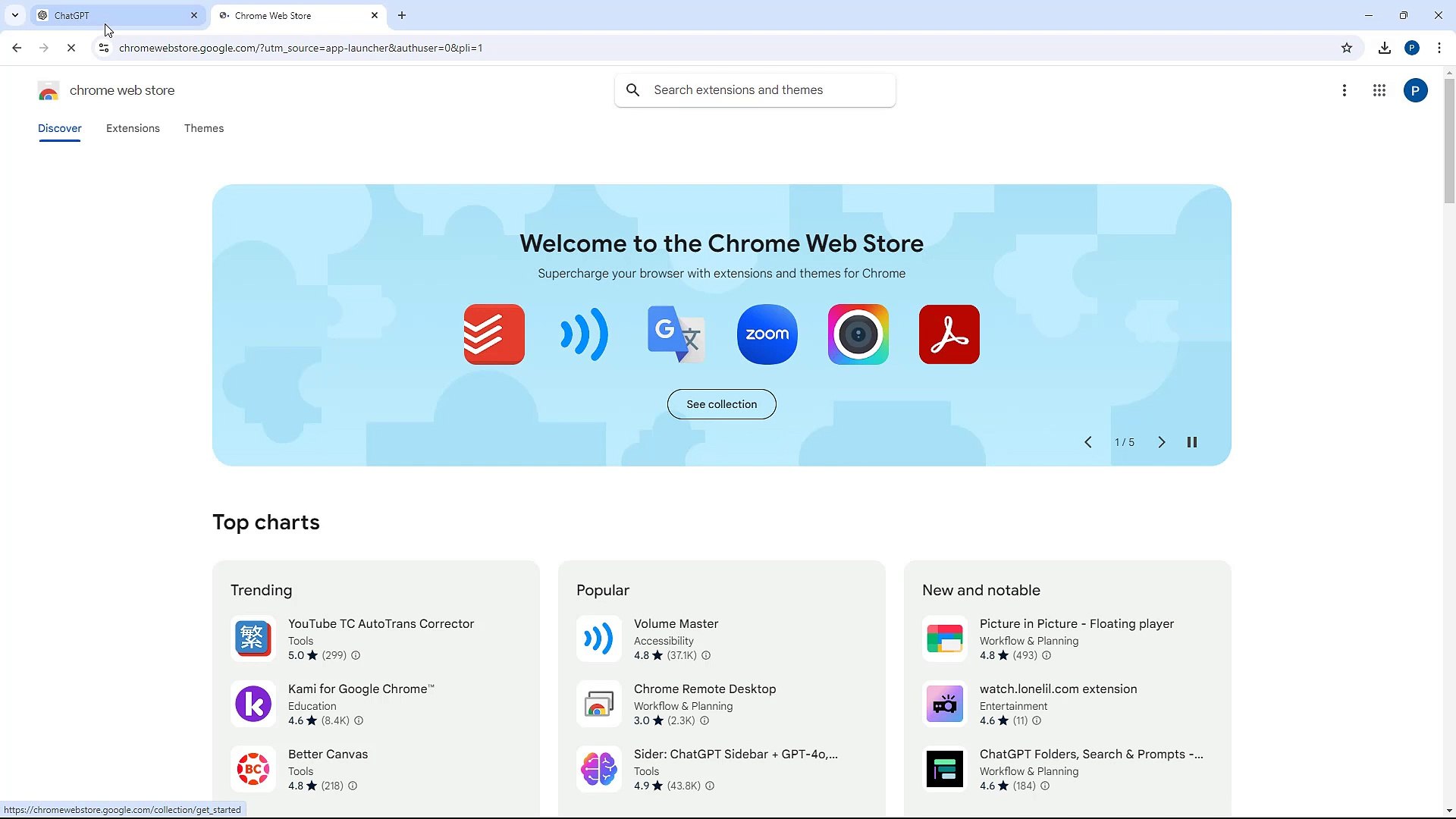The width and height of the screenshot is (1456, 819).
Task: Click the Chrome Remote Desktop icon
Action: [x=598, y=704]
